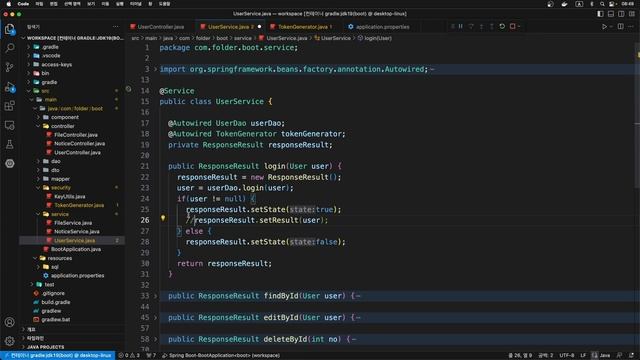Toggle the bottom panel visibility
This screenshot has height=360, width=640.
click(x=611, y=14)
